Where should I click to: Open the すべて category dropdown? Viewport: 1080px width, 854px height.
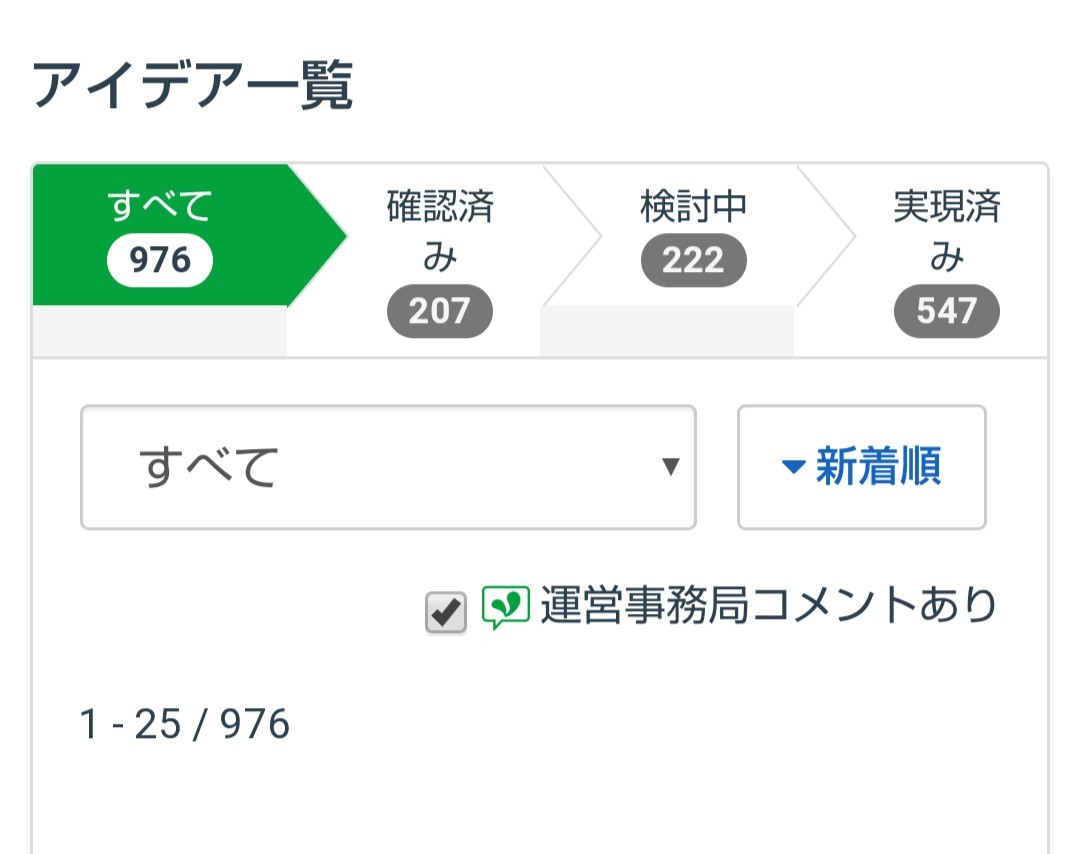pyautogui.click(x=388, y=467)
